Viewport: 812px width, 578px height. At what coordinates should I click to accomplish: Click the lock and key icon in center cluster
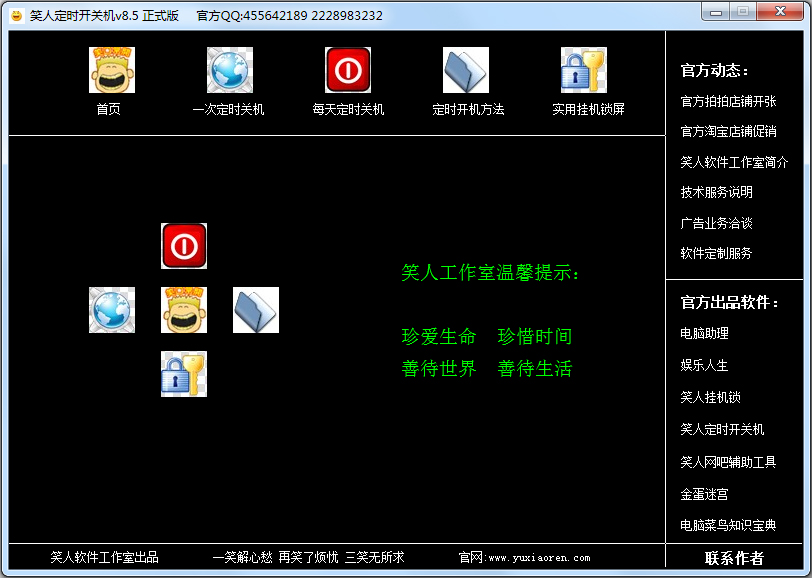(x=184, y=374)
